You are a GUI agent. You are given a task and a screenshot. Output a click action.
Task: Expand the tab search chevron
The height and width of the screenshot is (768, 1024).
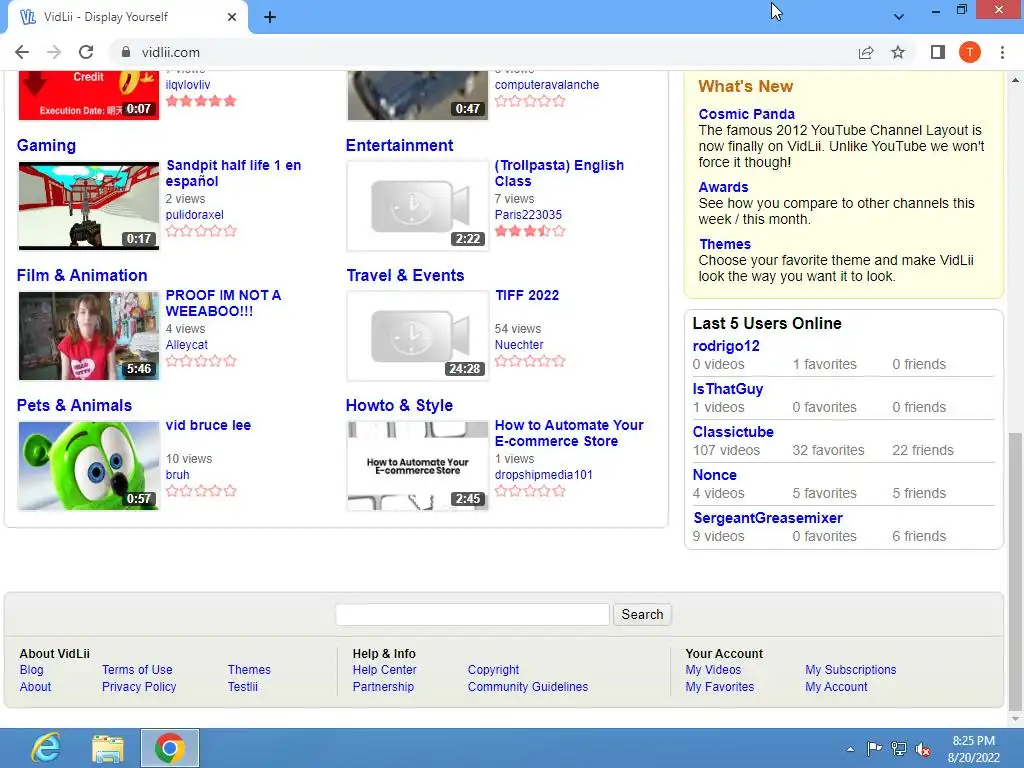coord(899,17)
